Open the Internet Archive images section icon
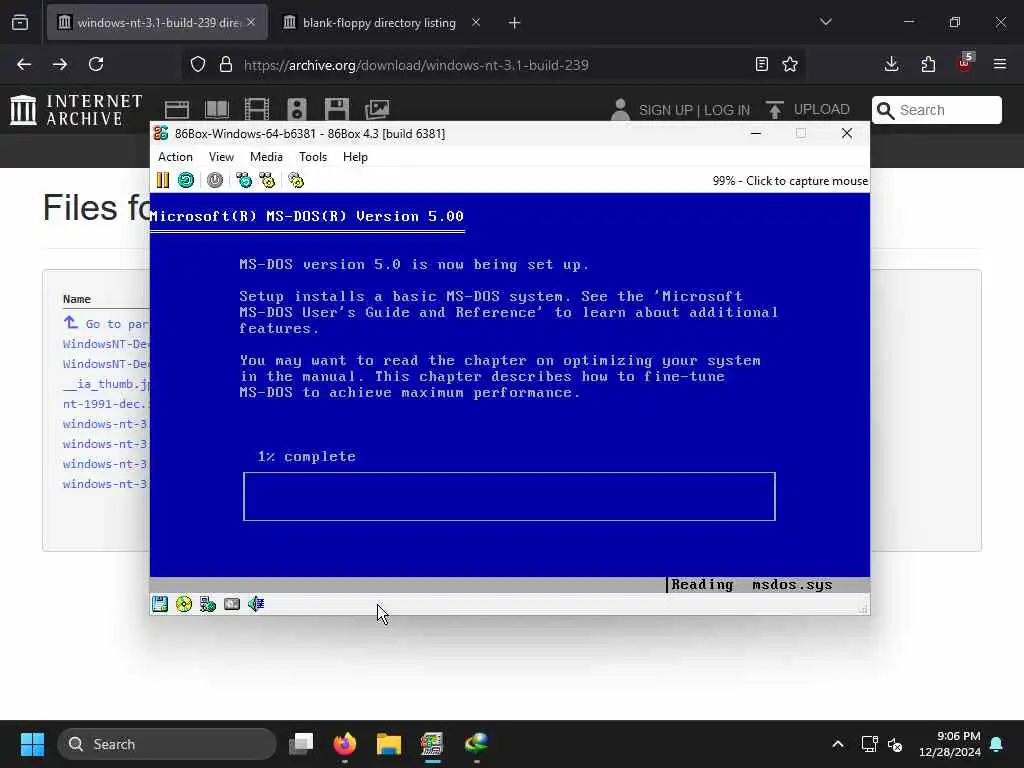1024x768 pixels. coord(377,109)
